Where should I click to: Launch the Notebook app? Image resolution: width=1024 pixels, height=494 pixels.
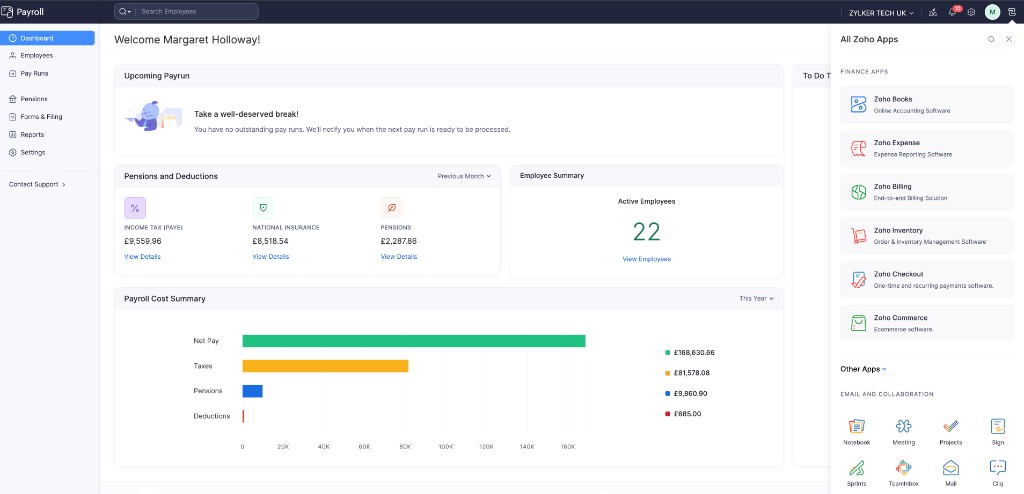pyautogui.click(x=857, y=432)
